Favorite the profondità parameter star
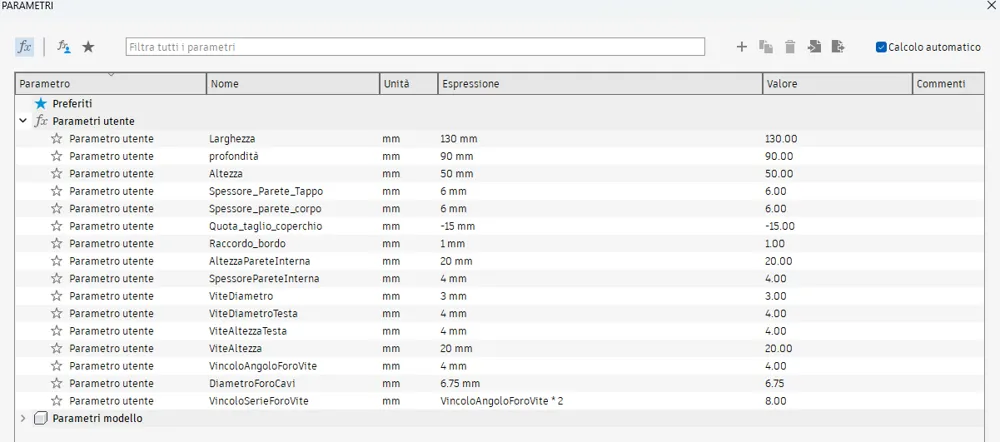 tap(56, 156)
